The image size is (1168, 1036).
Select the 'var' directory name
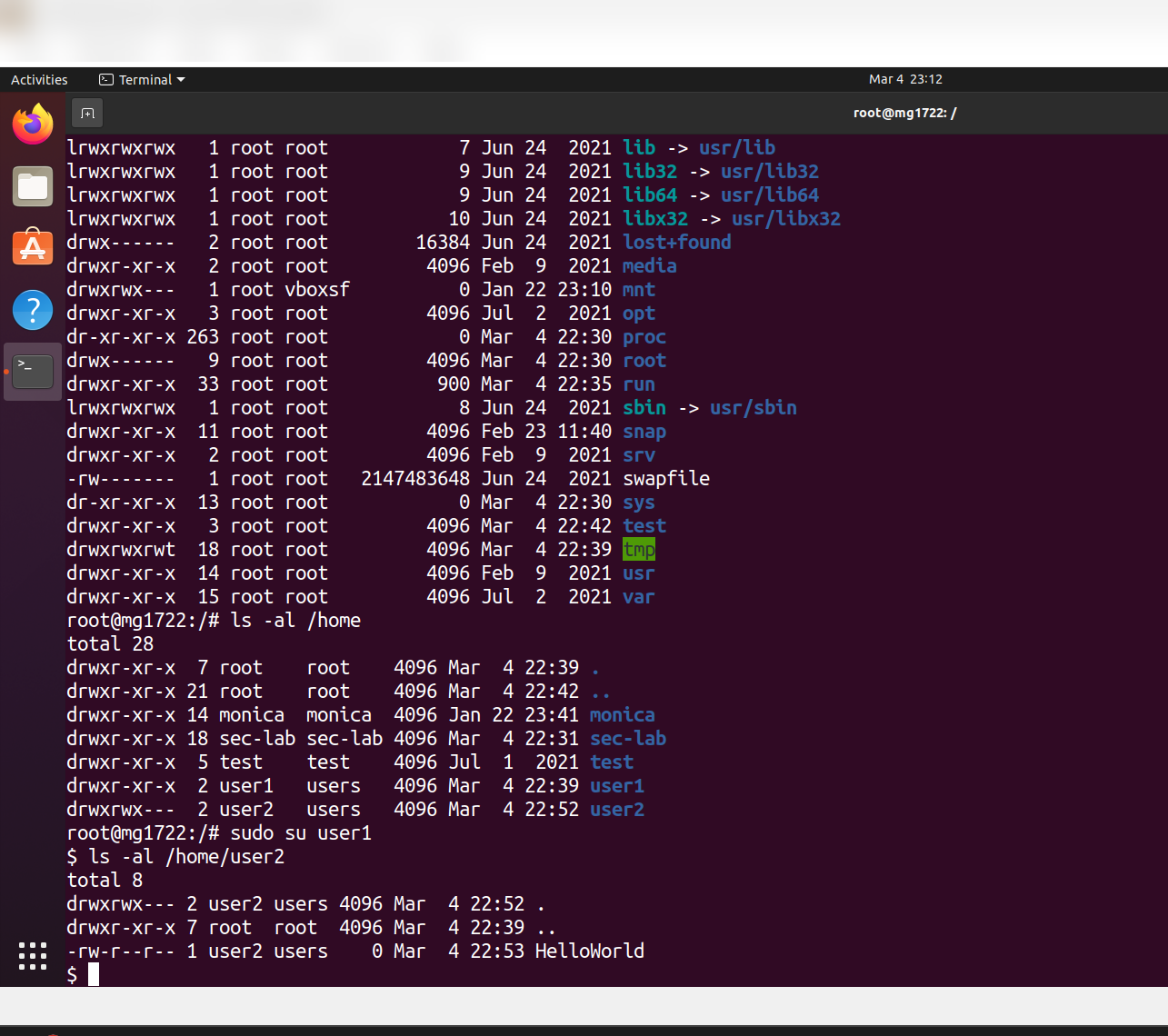pos(639,597)
